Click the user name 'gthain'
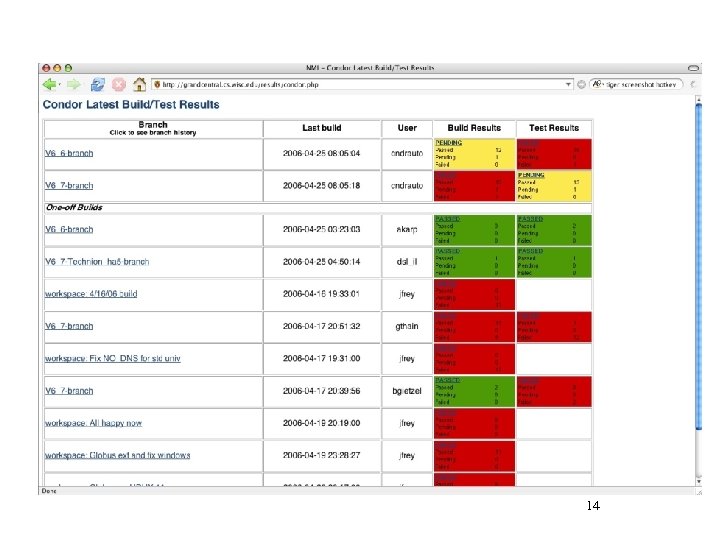720x540 pixels. click(407, 326)
